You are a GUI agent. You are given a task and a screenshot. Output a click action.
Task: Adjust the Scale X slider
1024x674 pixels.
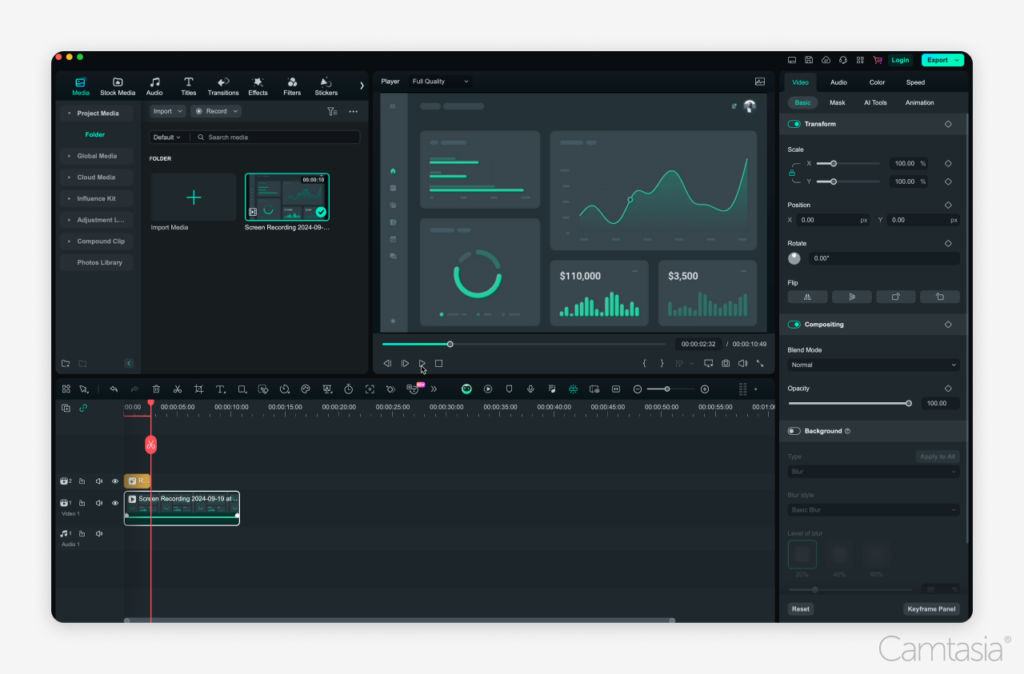pyautogui.click(x=847, y=164)
